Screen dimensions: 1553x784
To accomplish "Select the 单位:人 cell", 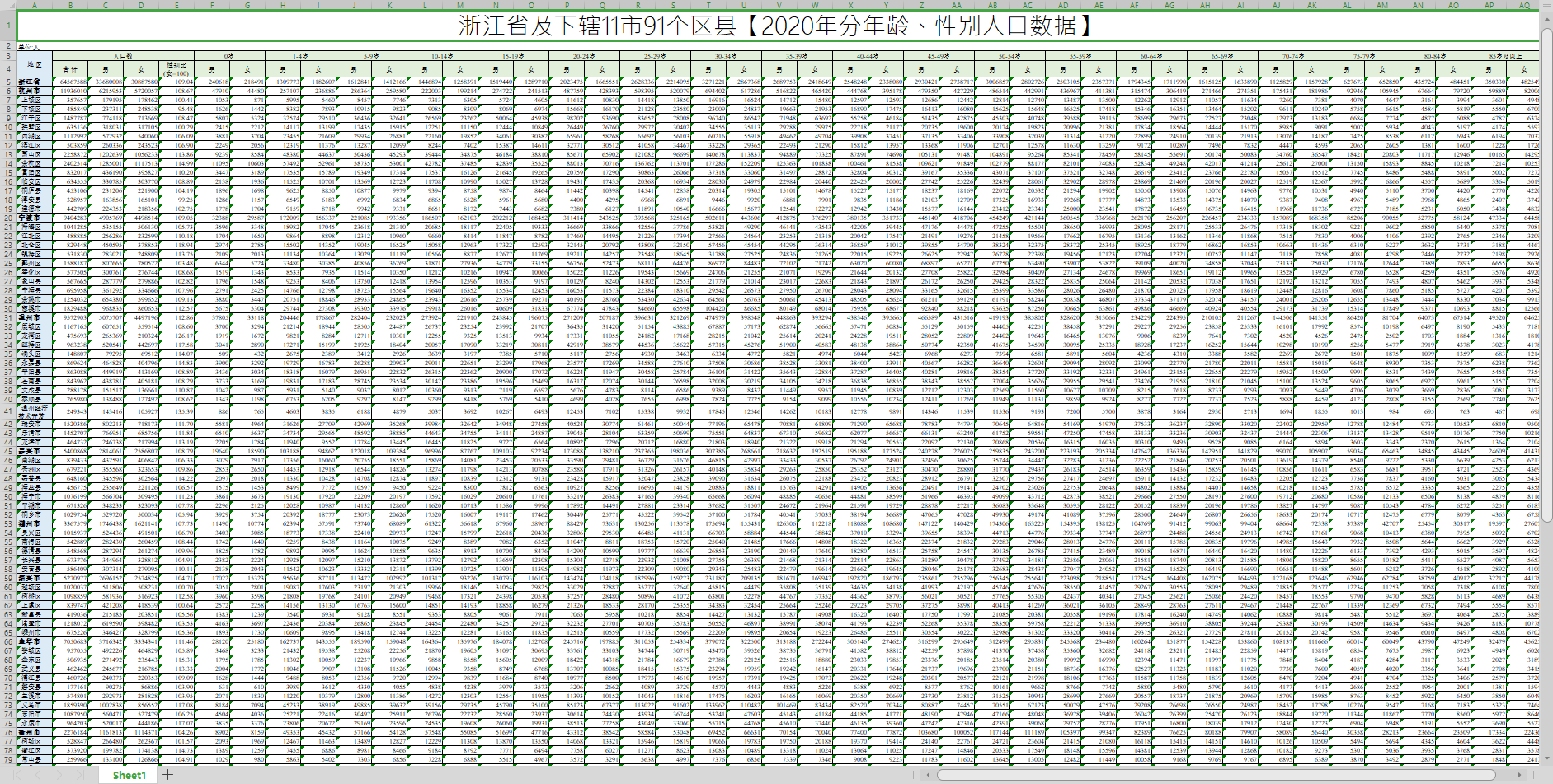I will pyautogui.click(x=34, y=47).
